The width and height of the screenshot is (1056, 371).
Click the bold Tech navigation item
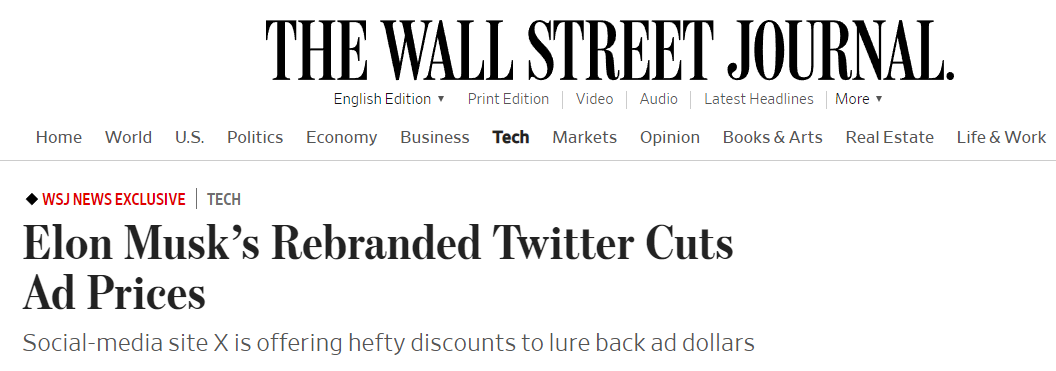(511, 137)
